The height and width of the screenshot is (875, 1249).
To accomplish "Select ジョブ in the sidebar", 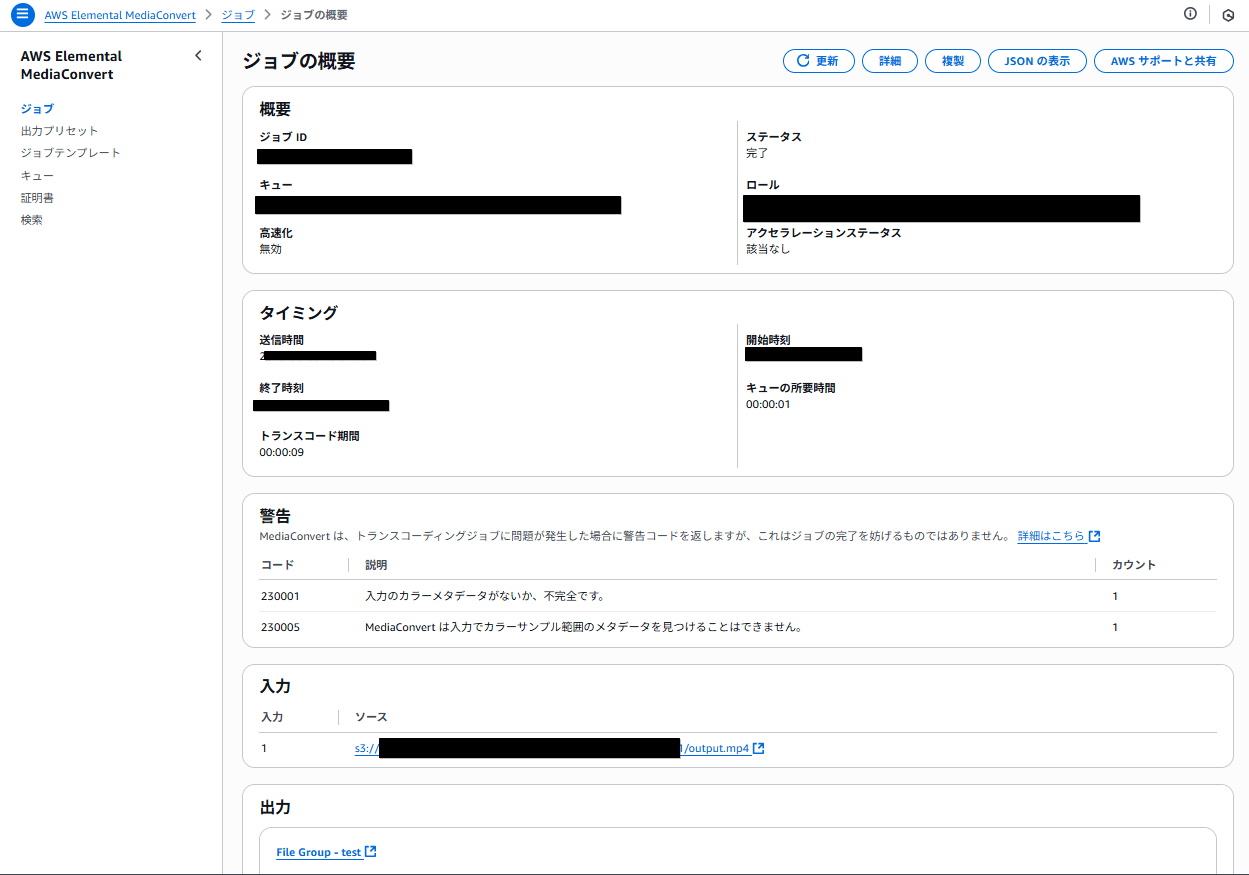I will tap(37, 109).
